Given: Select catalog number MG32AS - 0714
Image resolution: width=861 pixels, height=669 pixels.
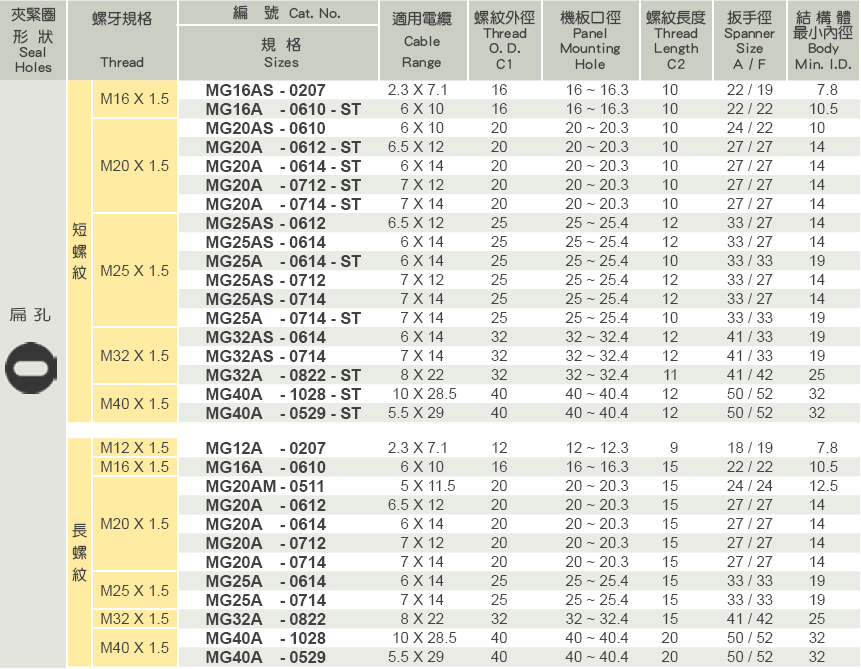Looking at the screenshot, I should click(x=266, y=356).
